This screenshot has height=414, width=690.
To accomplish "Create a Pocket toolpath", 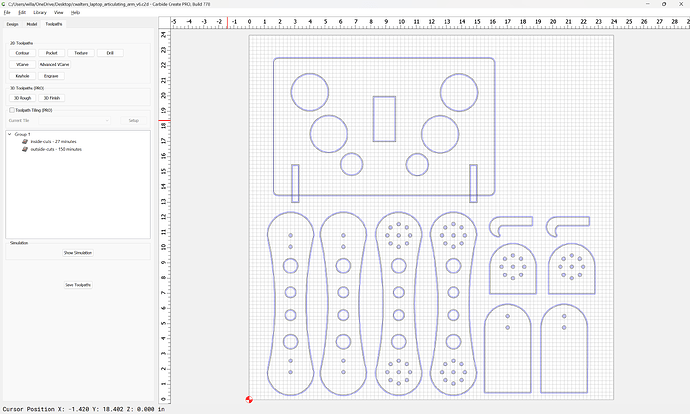I will point(52,52).
